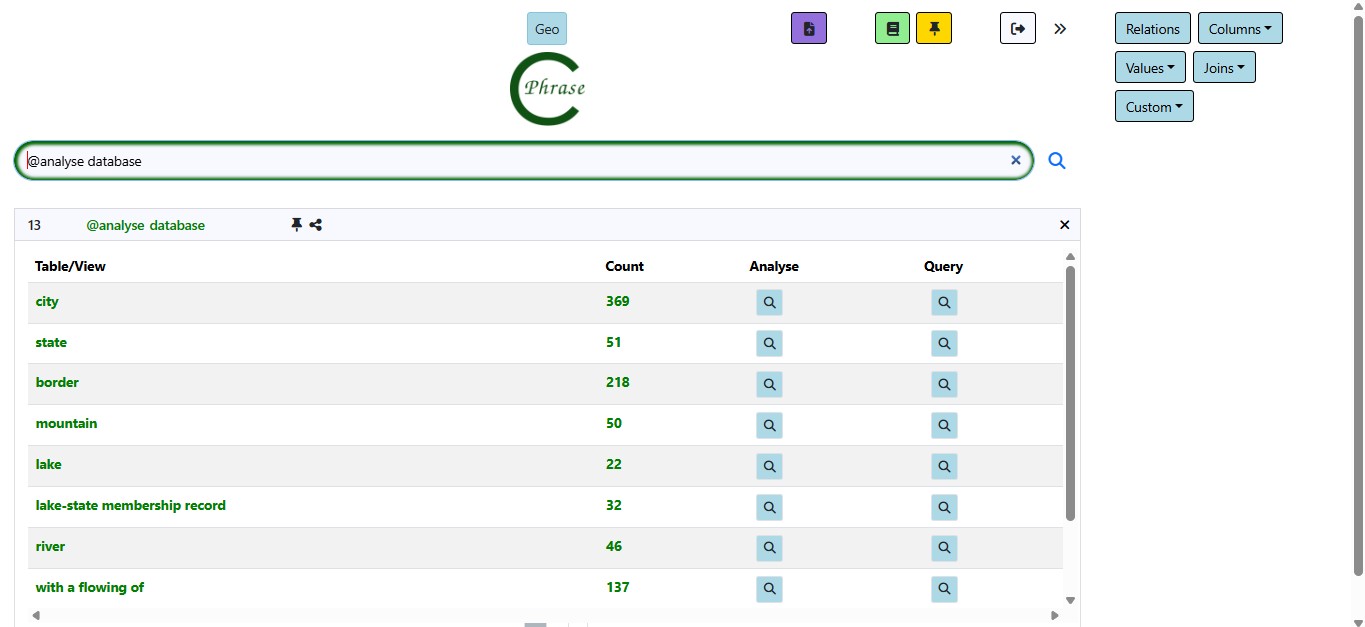
Task: Click the blue search magnifier icon
Action: coord(1057,160)
